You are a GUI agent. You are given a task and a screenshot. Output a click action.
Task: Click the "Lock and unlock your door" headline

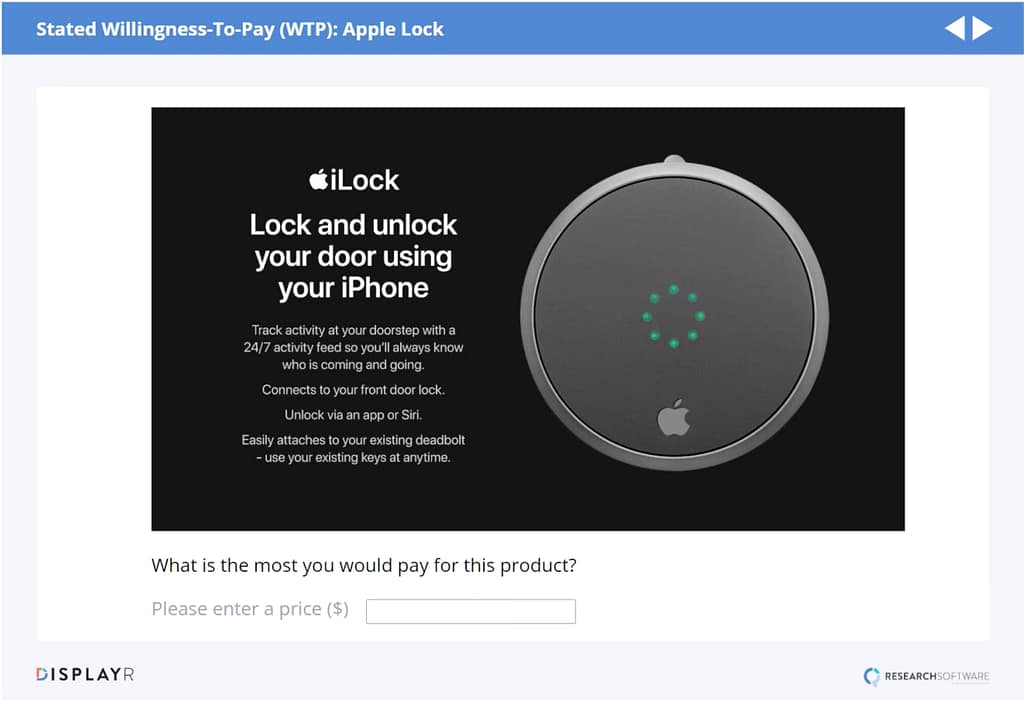pyautogui.click(x=353, y=256)
